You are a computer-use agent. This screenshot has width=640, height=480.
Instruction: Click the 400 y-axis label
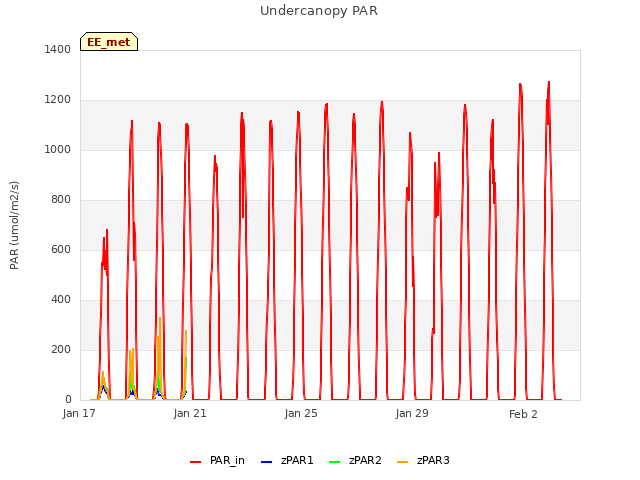(x=61, y=300)
